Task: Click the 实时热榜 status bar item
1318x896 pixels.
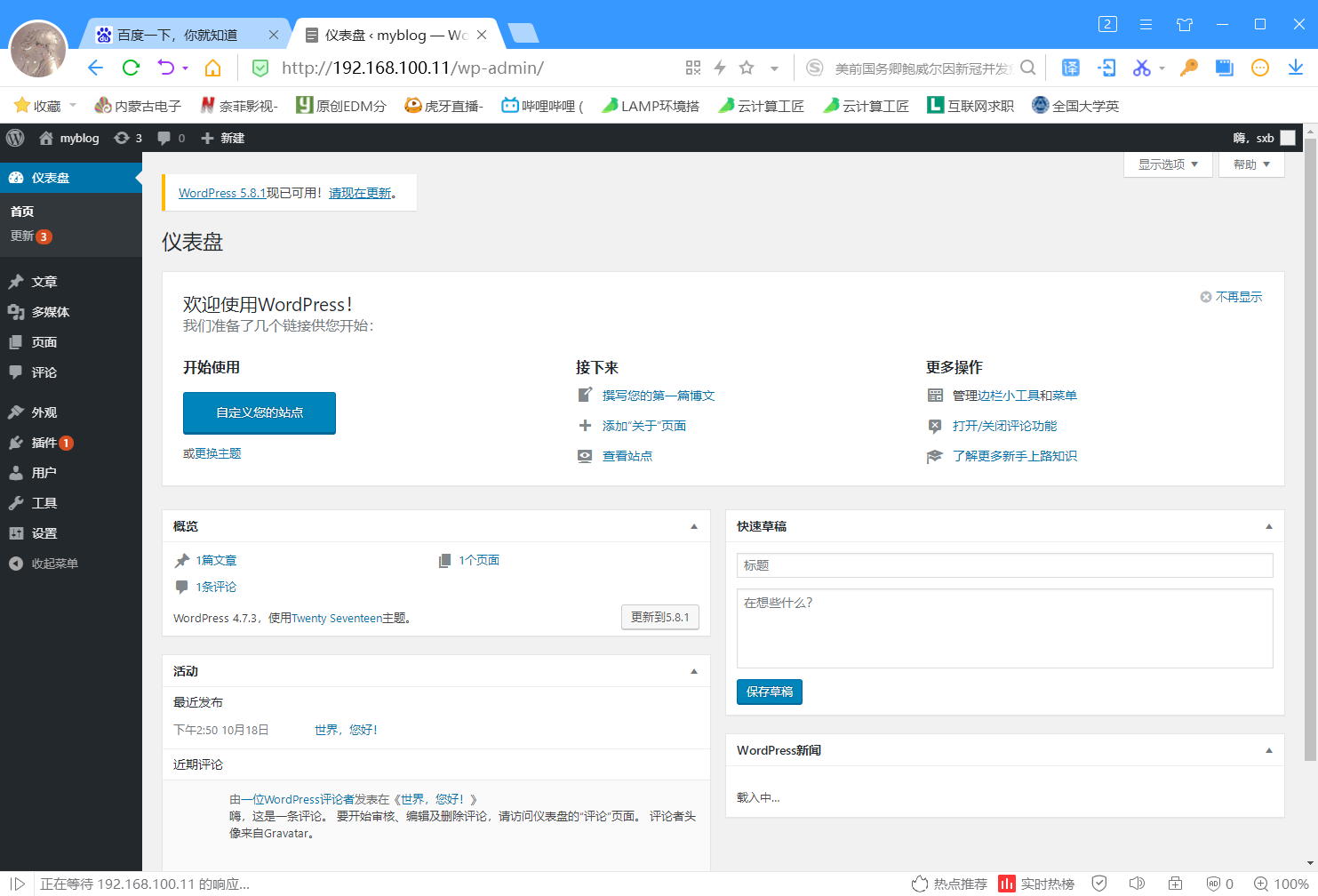Action: 1036,884
